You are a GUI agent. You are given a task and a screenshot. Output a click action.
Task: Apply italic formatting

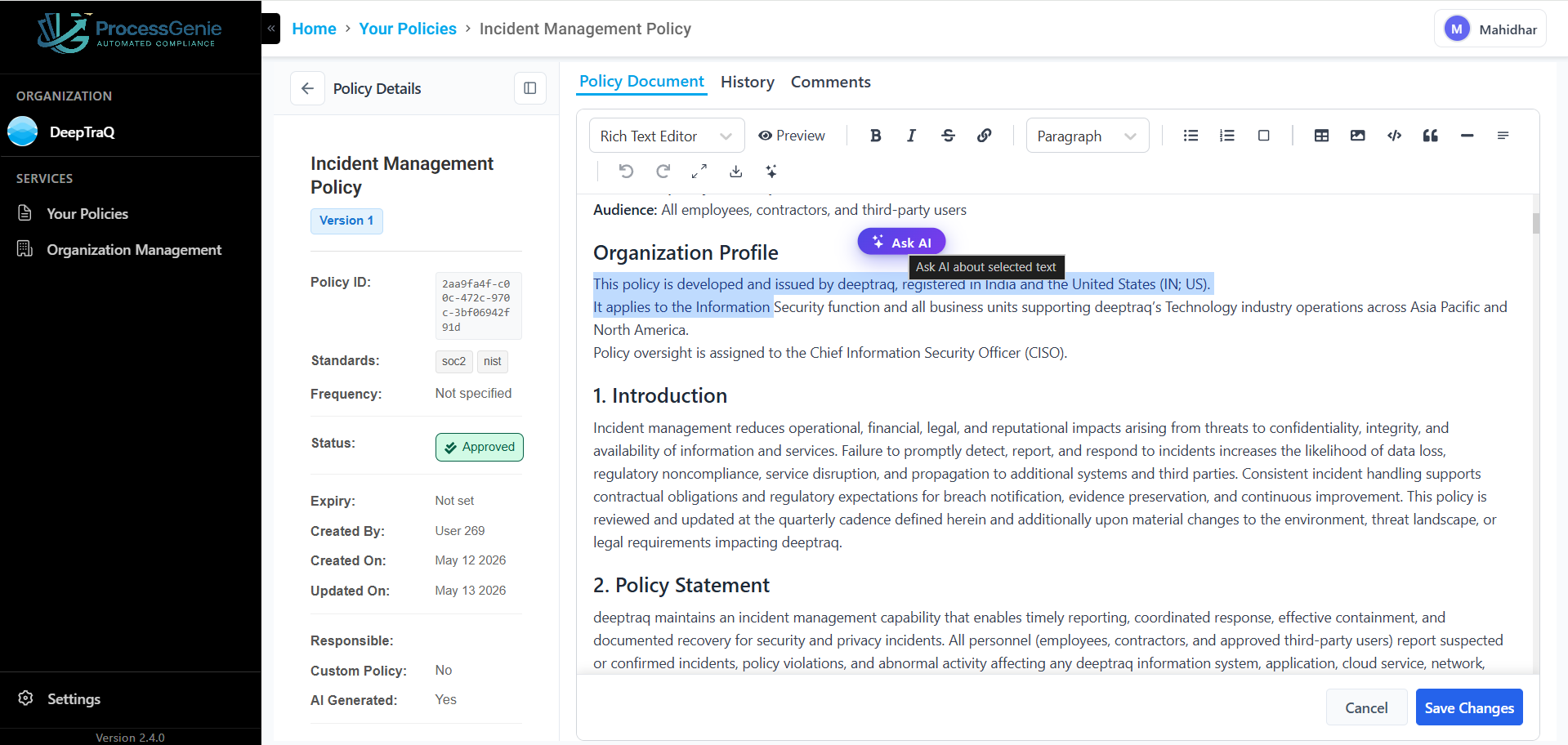pos(911,136)
